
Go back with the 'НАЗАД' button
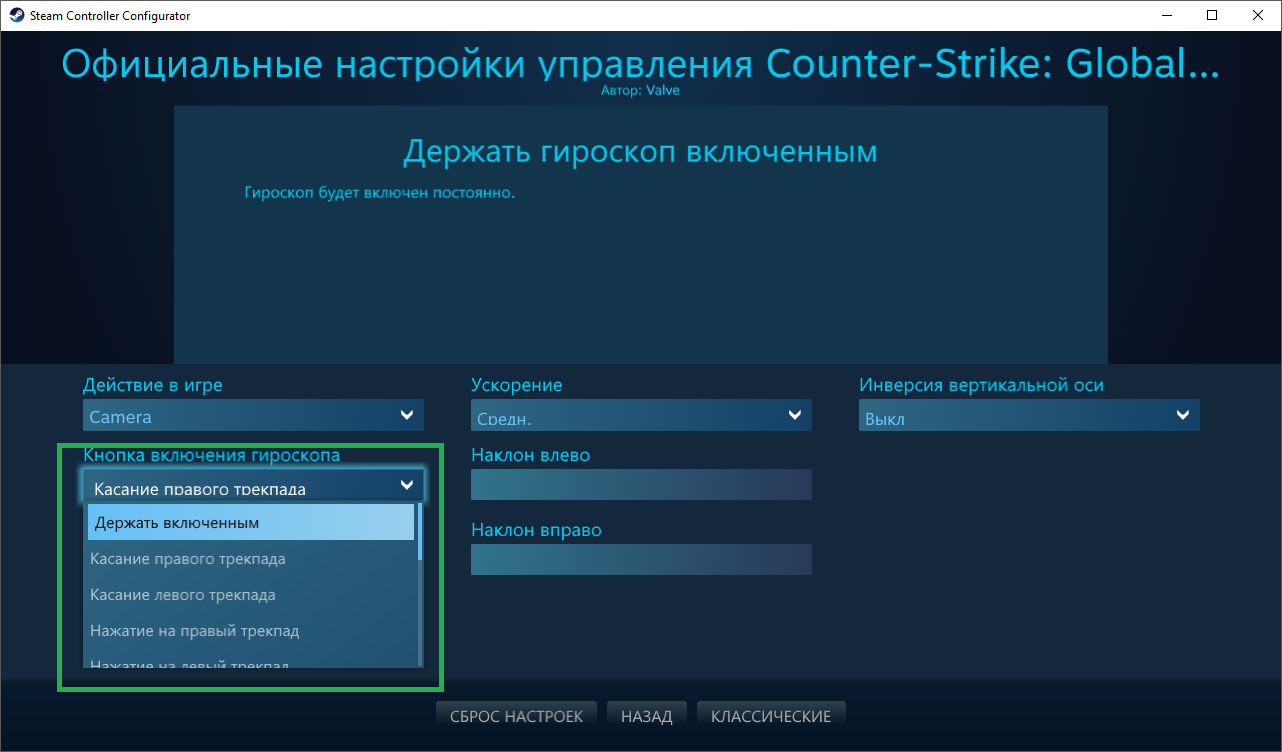point(646,716)
